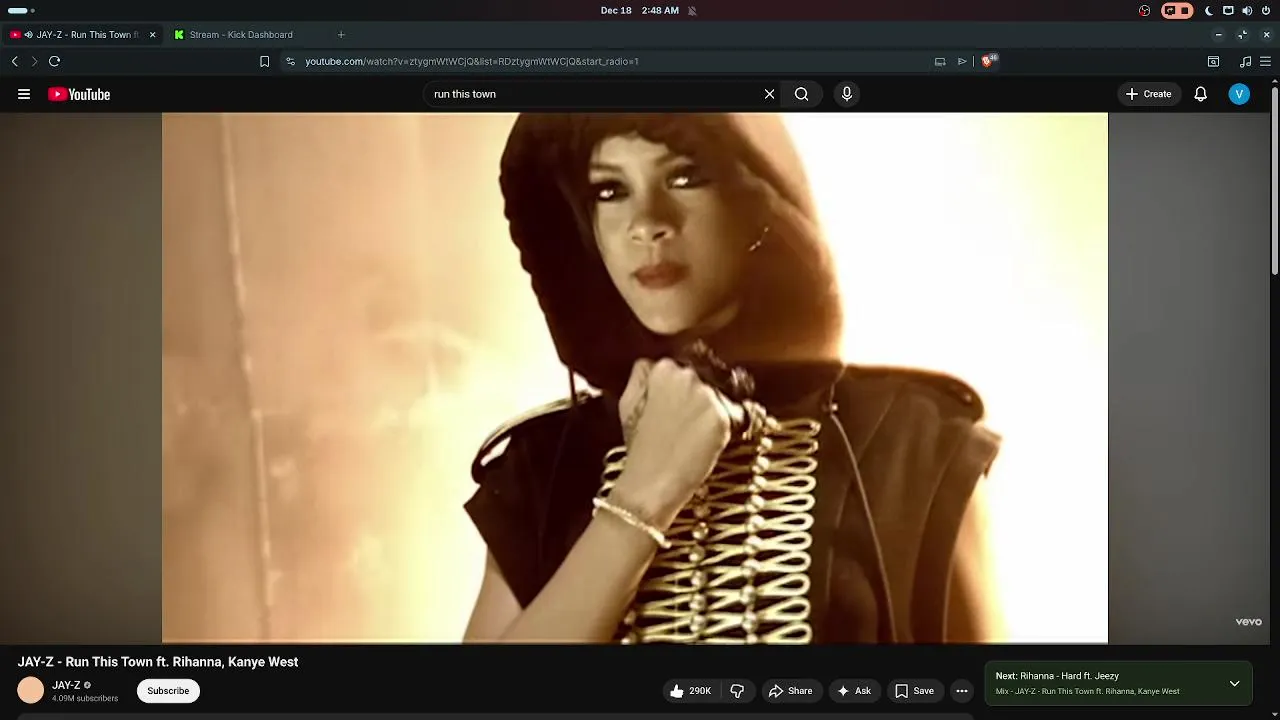Open the clock and calendar panel
This screenshot has width=1280, height=720.
coord(640,10)
